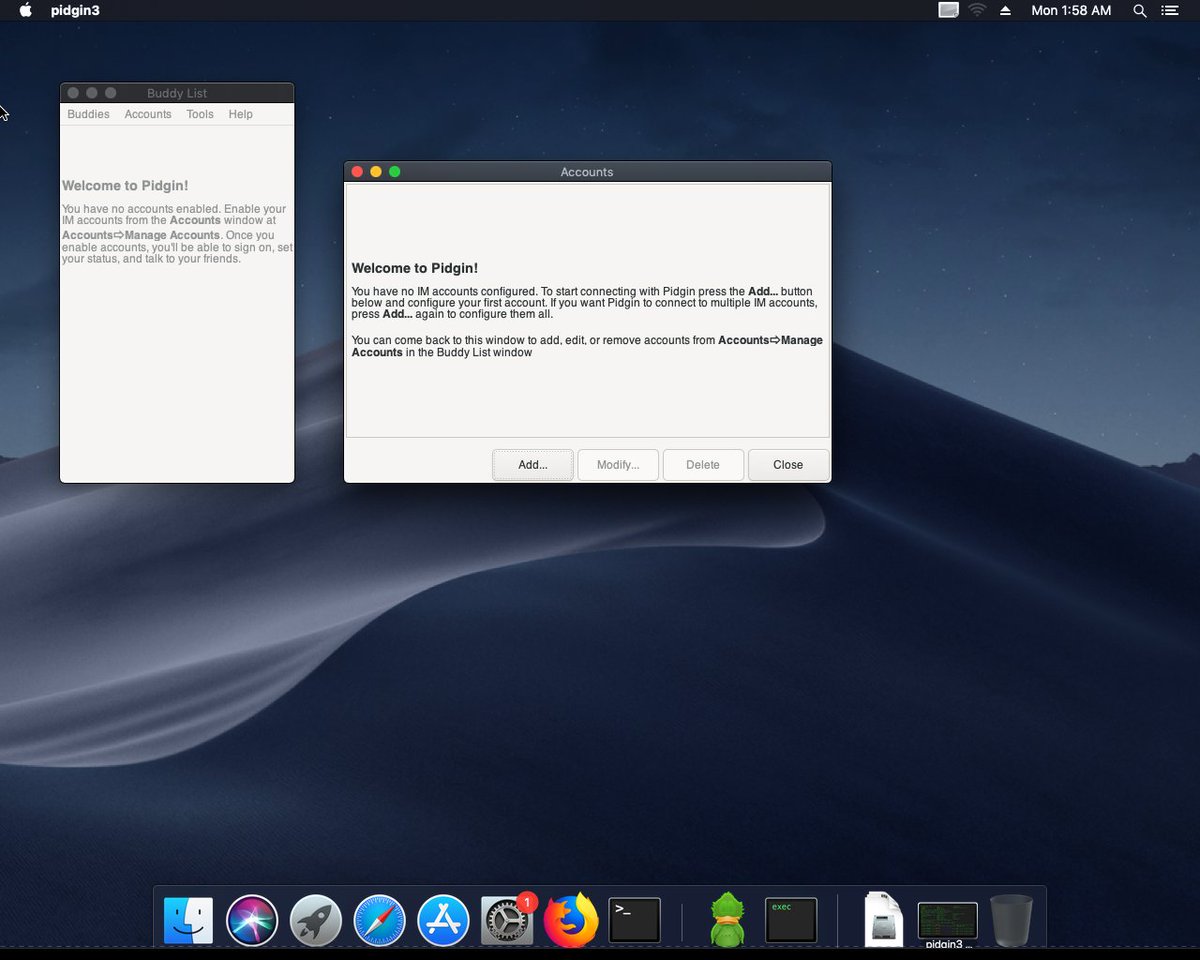Open Terminal from the dock
The height and width of the screenshot is (960, 1200).
tap(635, 920)
